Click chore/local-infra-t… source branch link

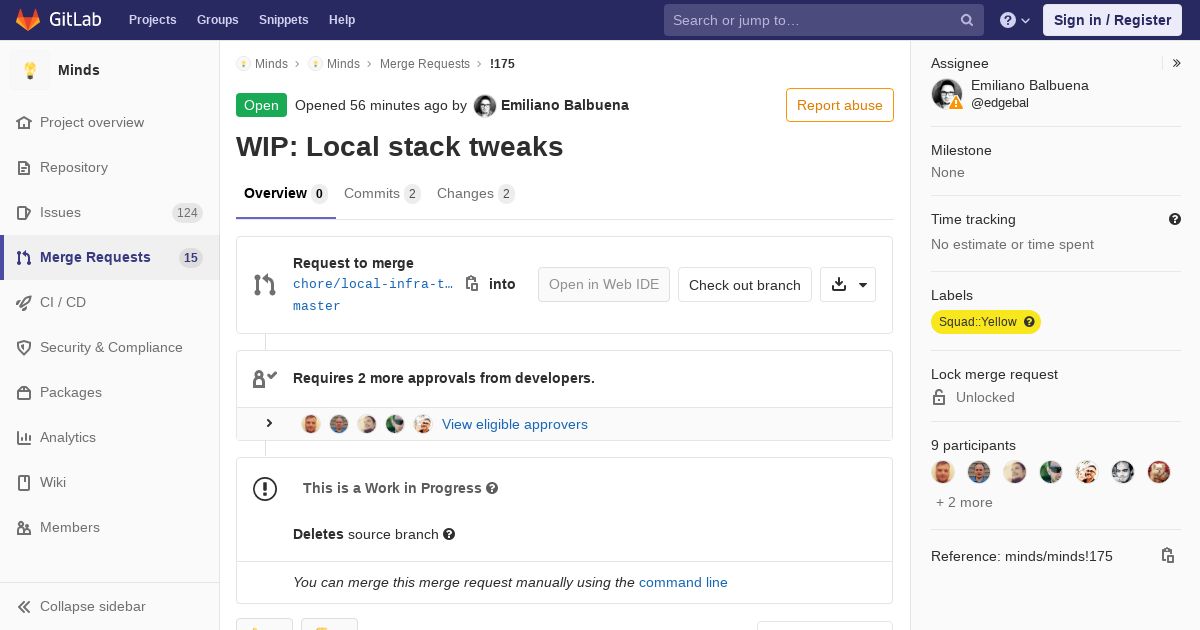373,284
